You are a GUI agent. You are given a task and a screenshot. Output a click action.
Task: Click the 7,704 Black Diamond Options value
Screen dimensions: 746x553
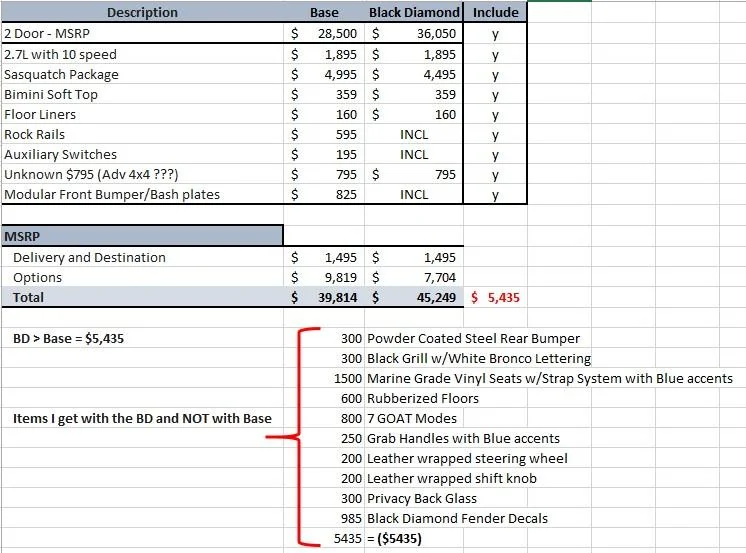pyautogui.click(x=440, y=277)
